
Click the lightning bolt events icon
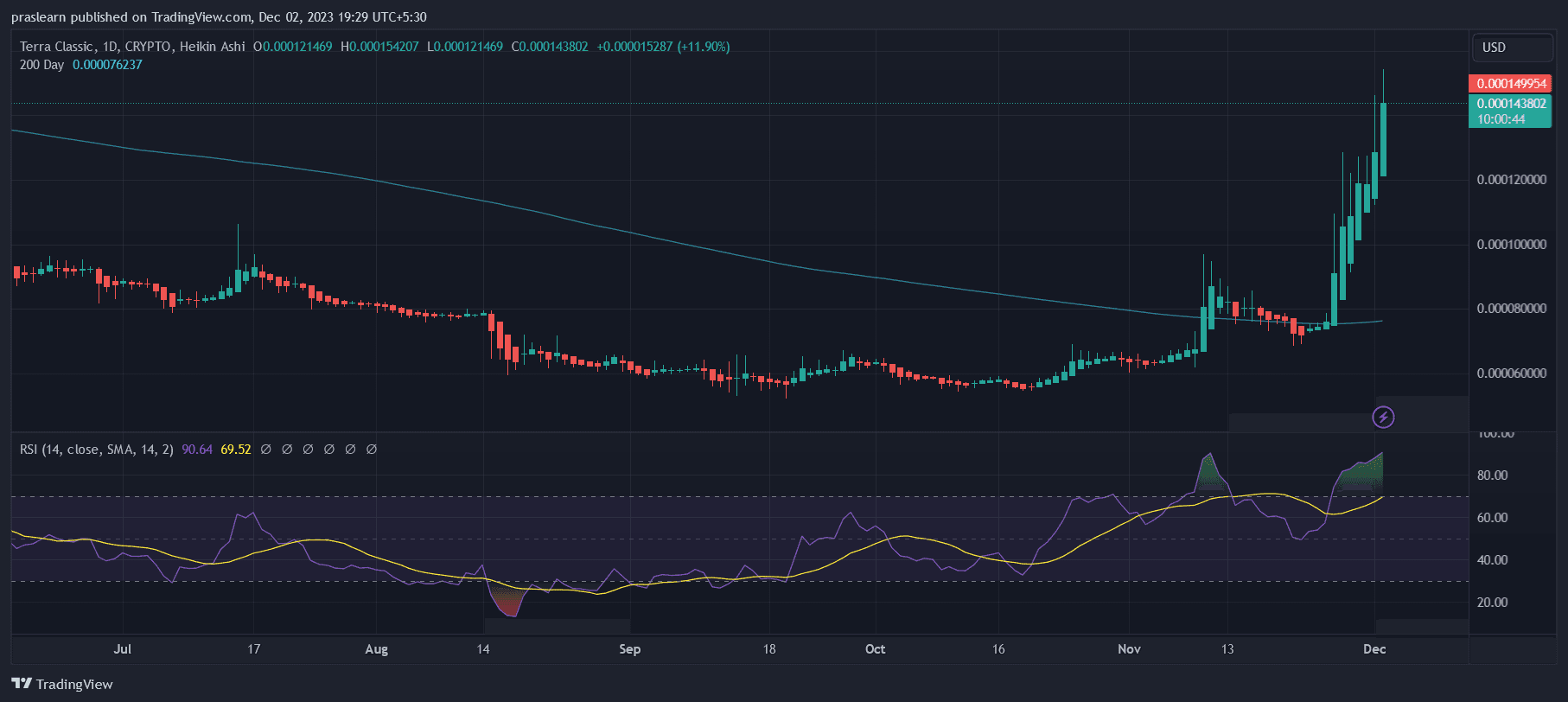(x=1383, y=418)
